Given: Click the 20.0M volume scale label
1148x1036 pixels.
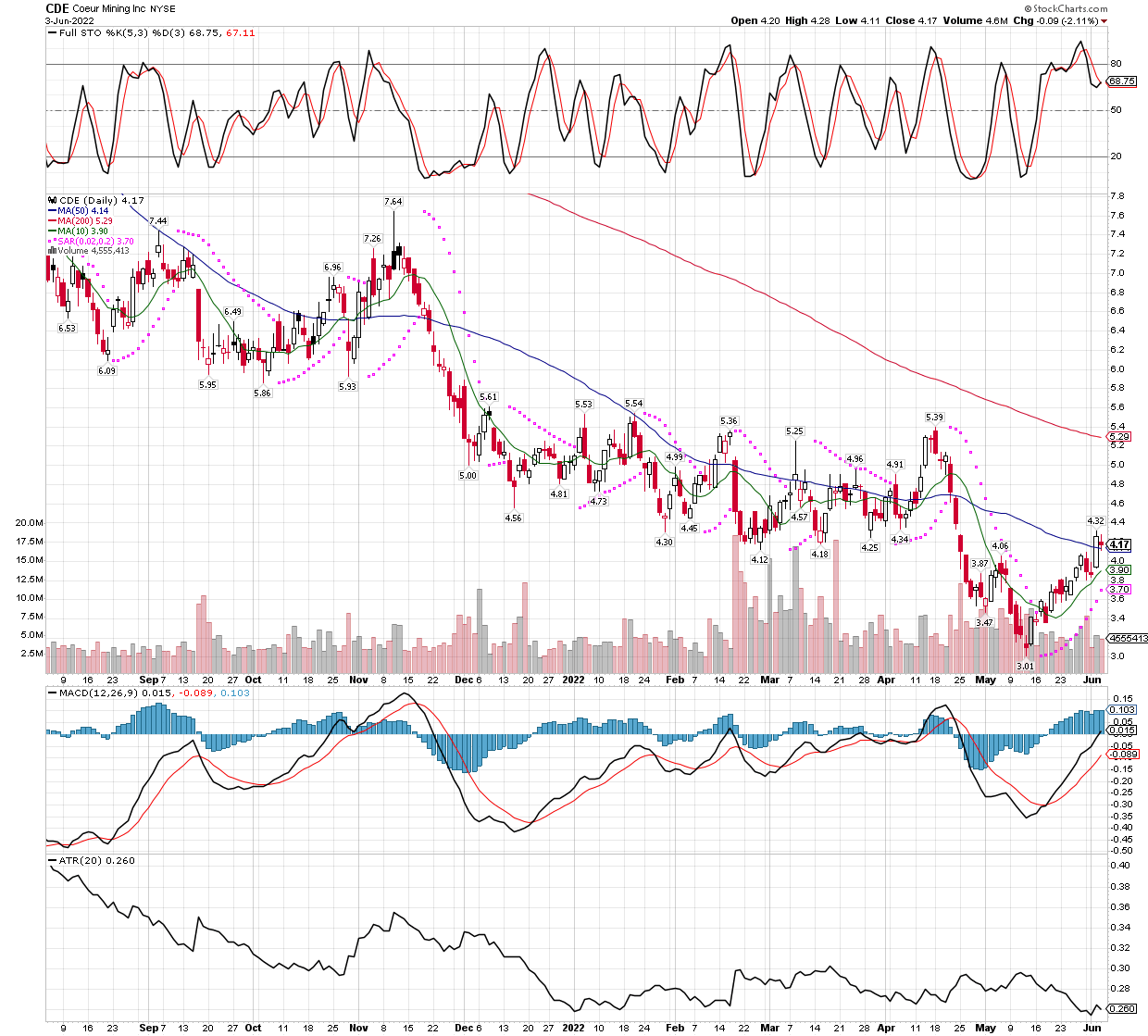Looking at the screenshot, I should pyautogui.click(x=28, y=522).
